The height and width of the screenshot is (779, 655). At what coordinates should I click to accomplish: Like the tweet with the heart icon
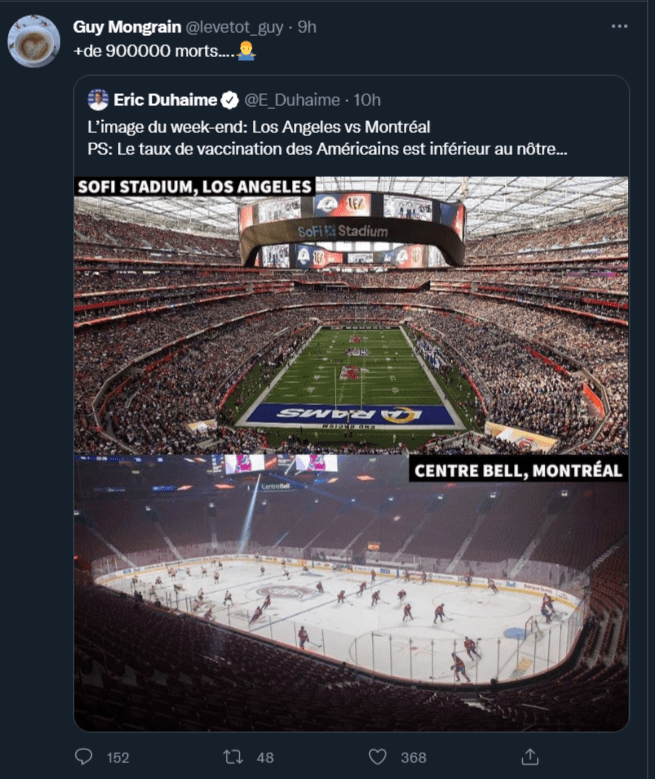[377, 757]
